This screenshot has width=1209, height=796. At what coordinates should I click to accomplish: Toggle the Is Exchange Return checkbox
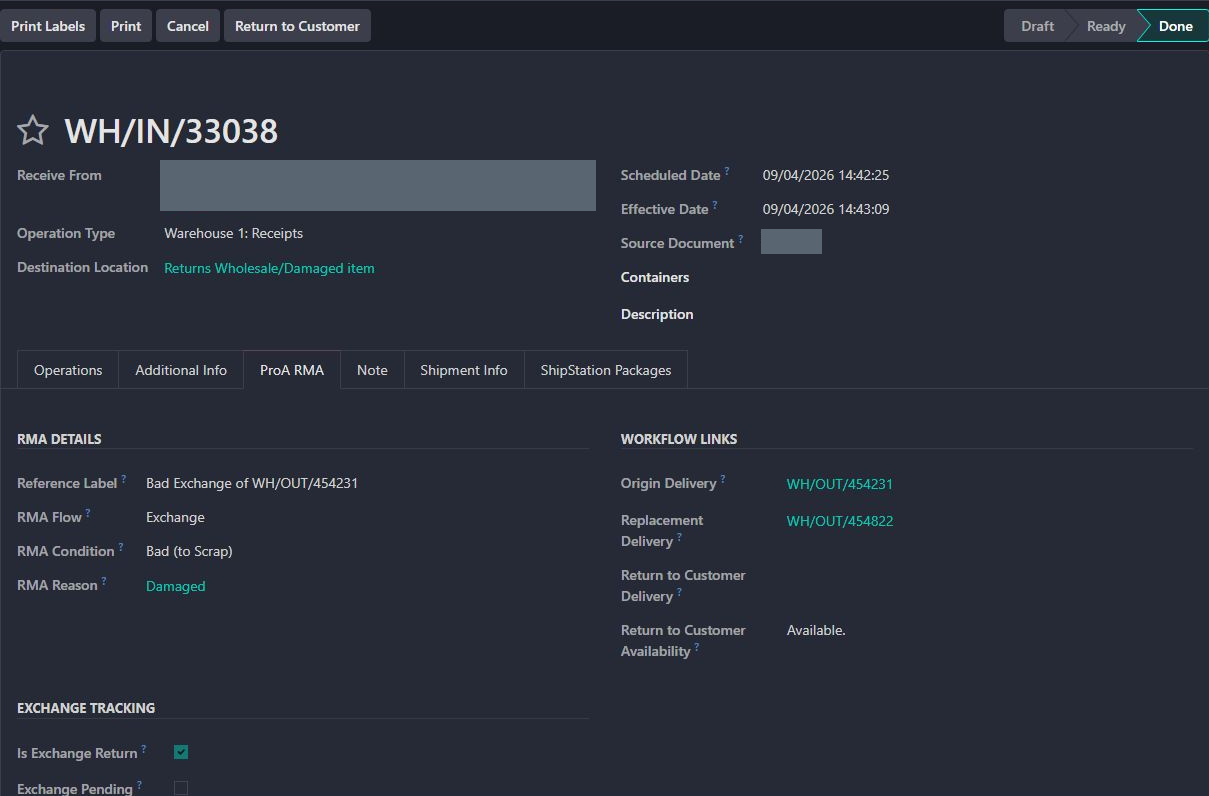click(181, 752)
